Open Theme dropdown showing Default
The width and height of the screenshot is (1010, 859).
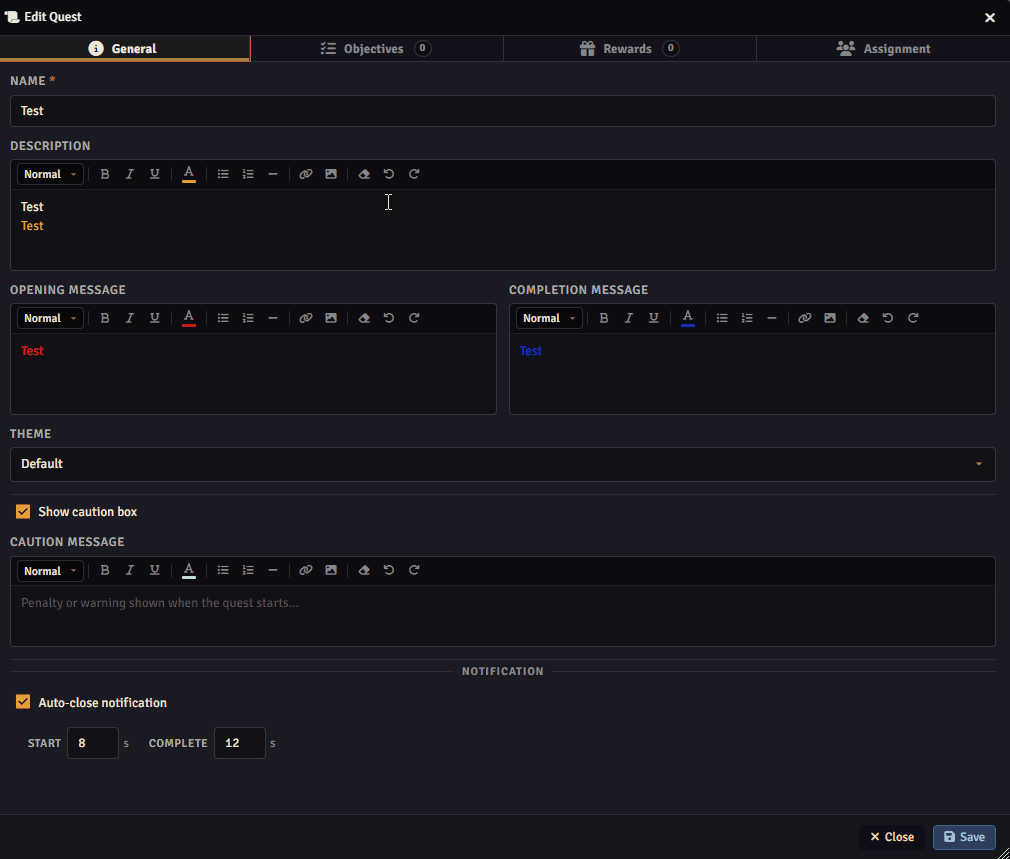pyautogui.click(x=502, y=464)
